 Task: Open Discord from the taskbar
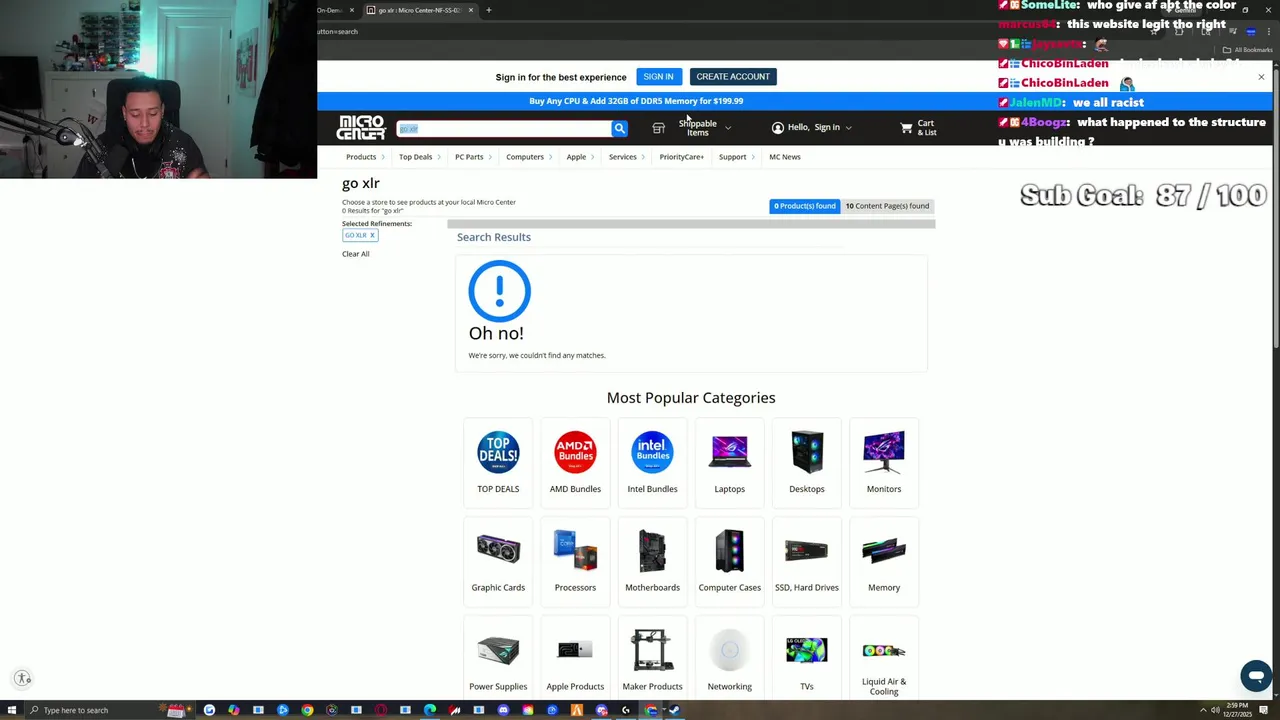[x=503, y=710]
